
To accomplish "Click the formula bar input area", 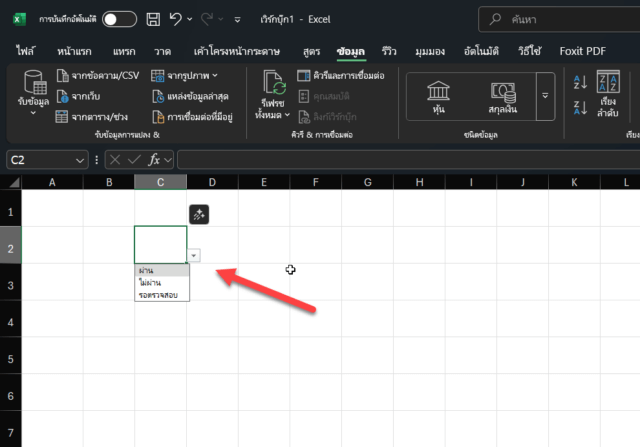I will click(x=409, y=160).
